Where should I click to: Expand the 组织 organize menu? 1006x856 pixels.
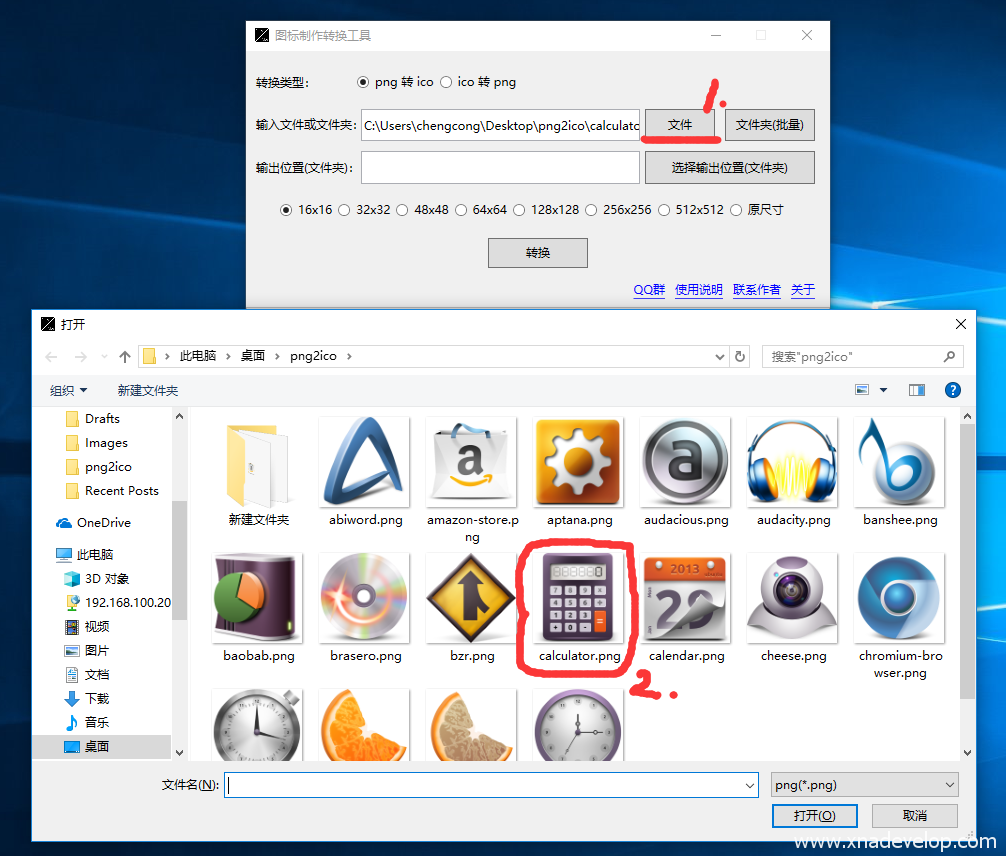[69, 390]
